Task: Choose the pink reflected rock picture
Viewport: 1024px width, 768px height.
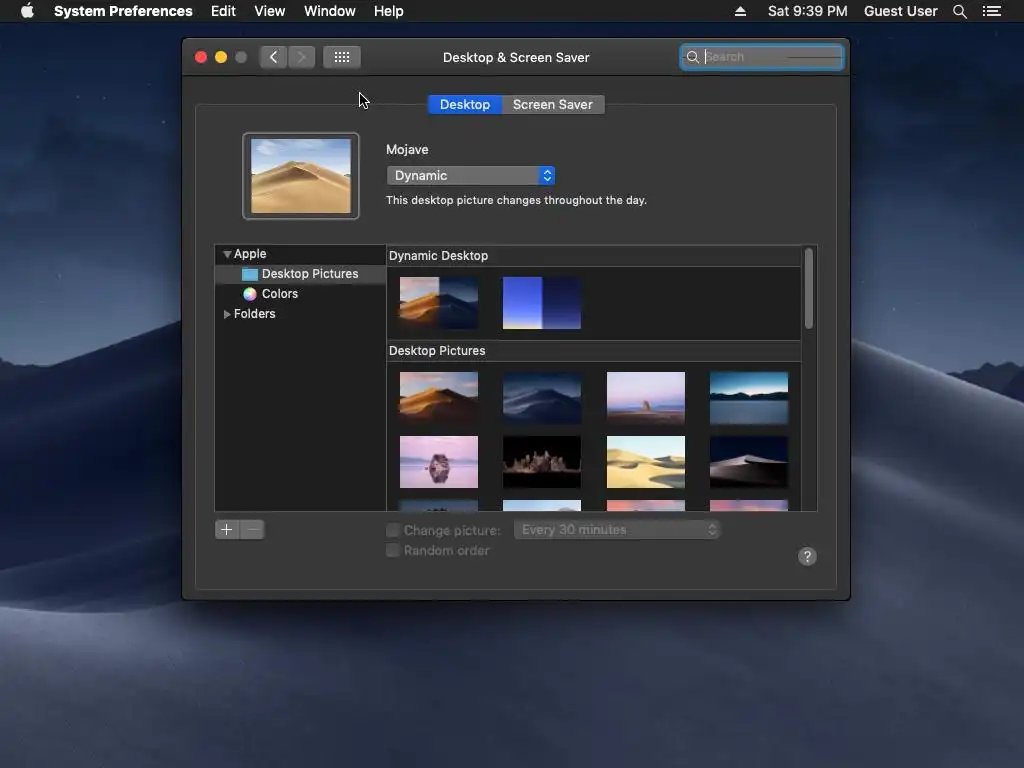Action: click(x=439, y=462)
